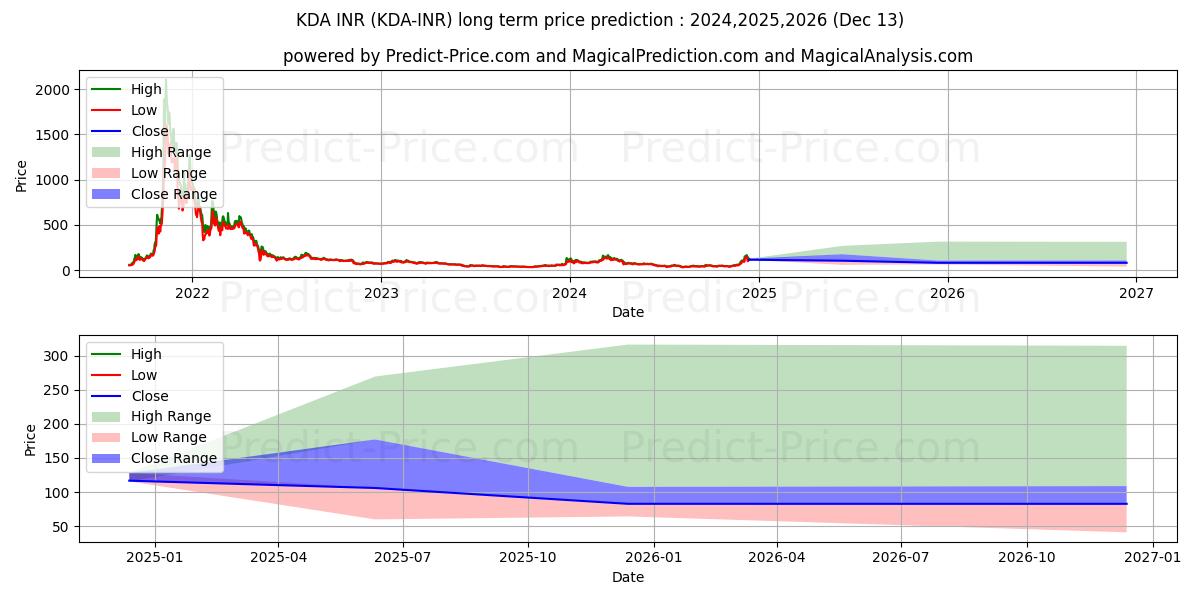Click the red Low Range swatch in lower legend

[x=106, y=437]
